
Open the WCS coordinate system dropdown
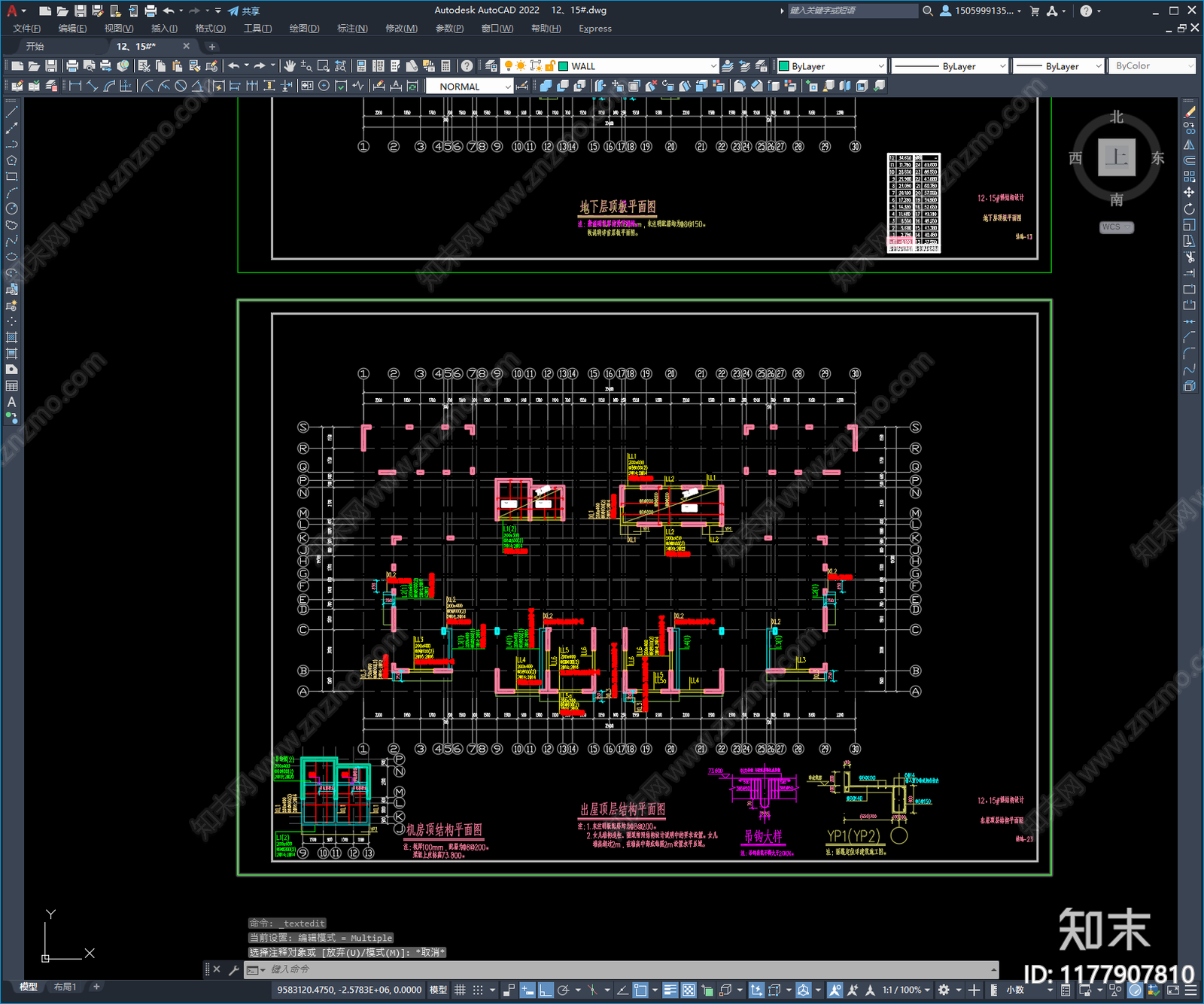click(1117, 227)
